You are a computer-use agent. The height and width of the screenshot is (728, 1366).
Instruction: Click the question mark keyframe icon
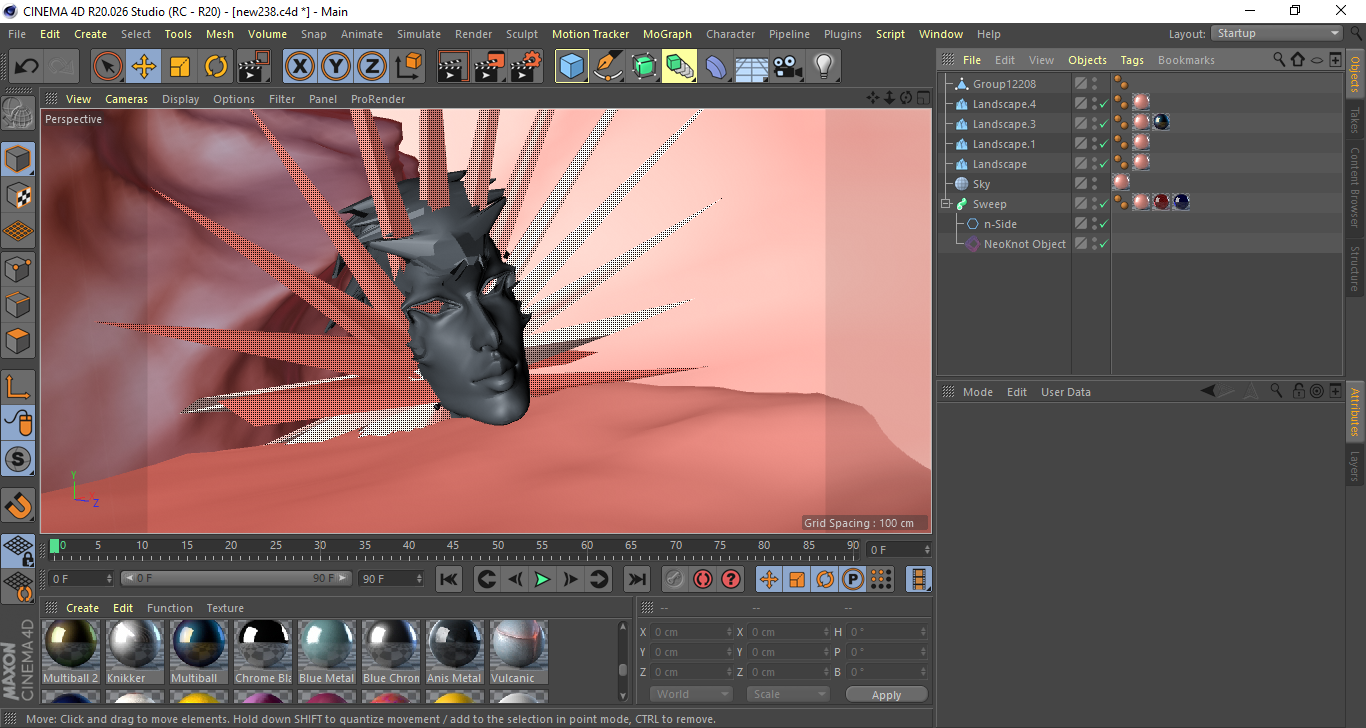tap(731, 579)
